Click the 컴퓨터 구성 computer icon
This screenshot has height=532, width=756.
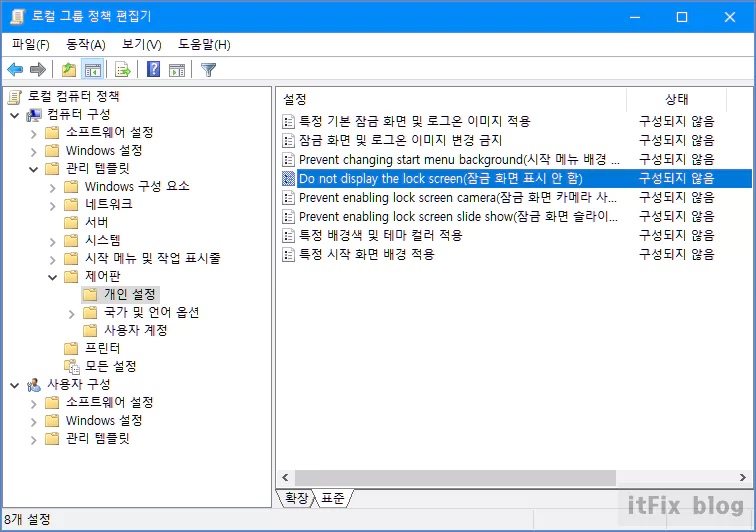pyautogui.click(x=34, y=115)
